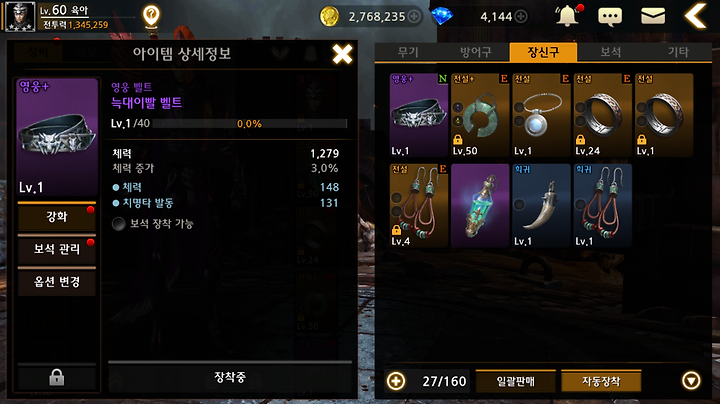Open the sort dropdown arrow at bottom right

[x=691, y=381]
